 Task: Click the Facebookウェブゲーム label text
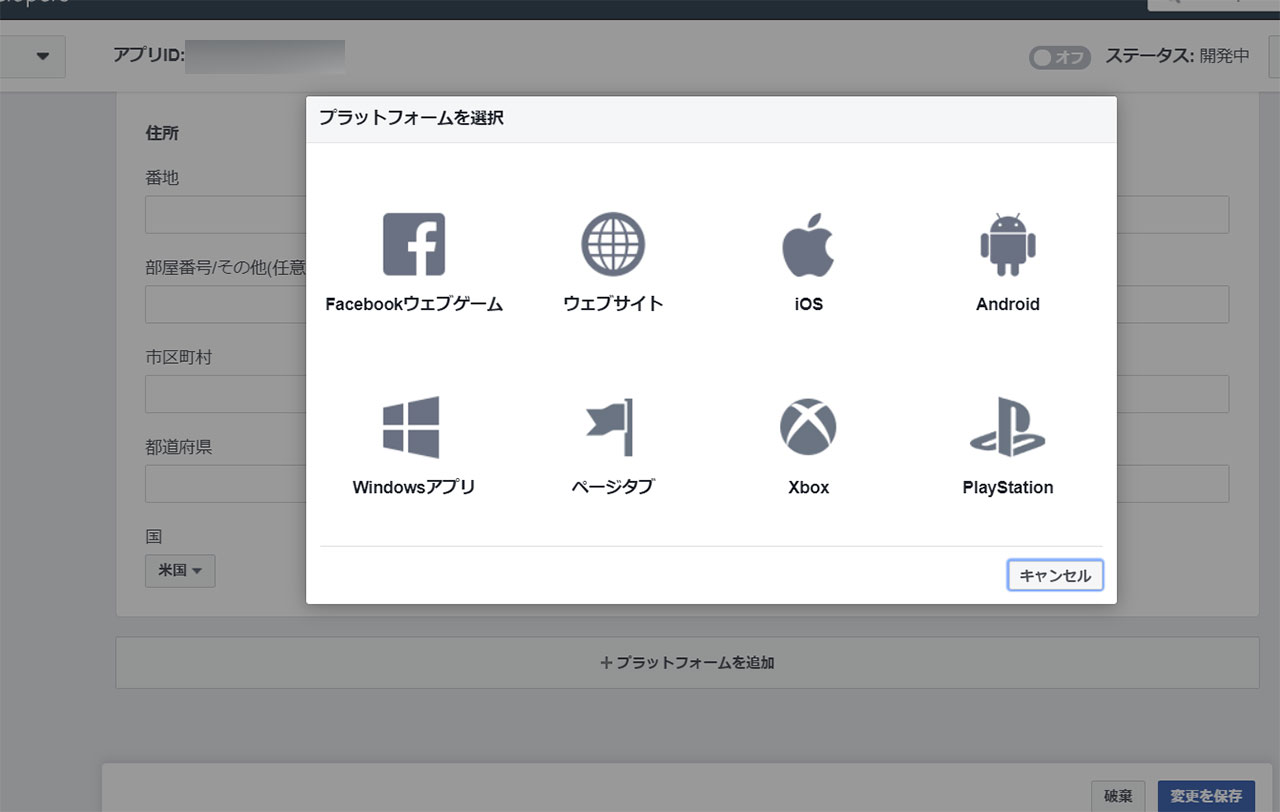click(x=414, y=304)
